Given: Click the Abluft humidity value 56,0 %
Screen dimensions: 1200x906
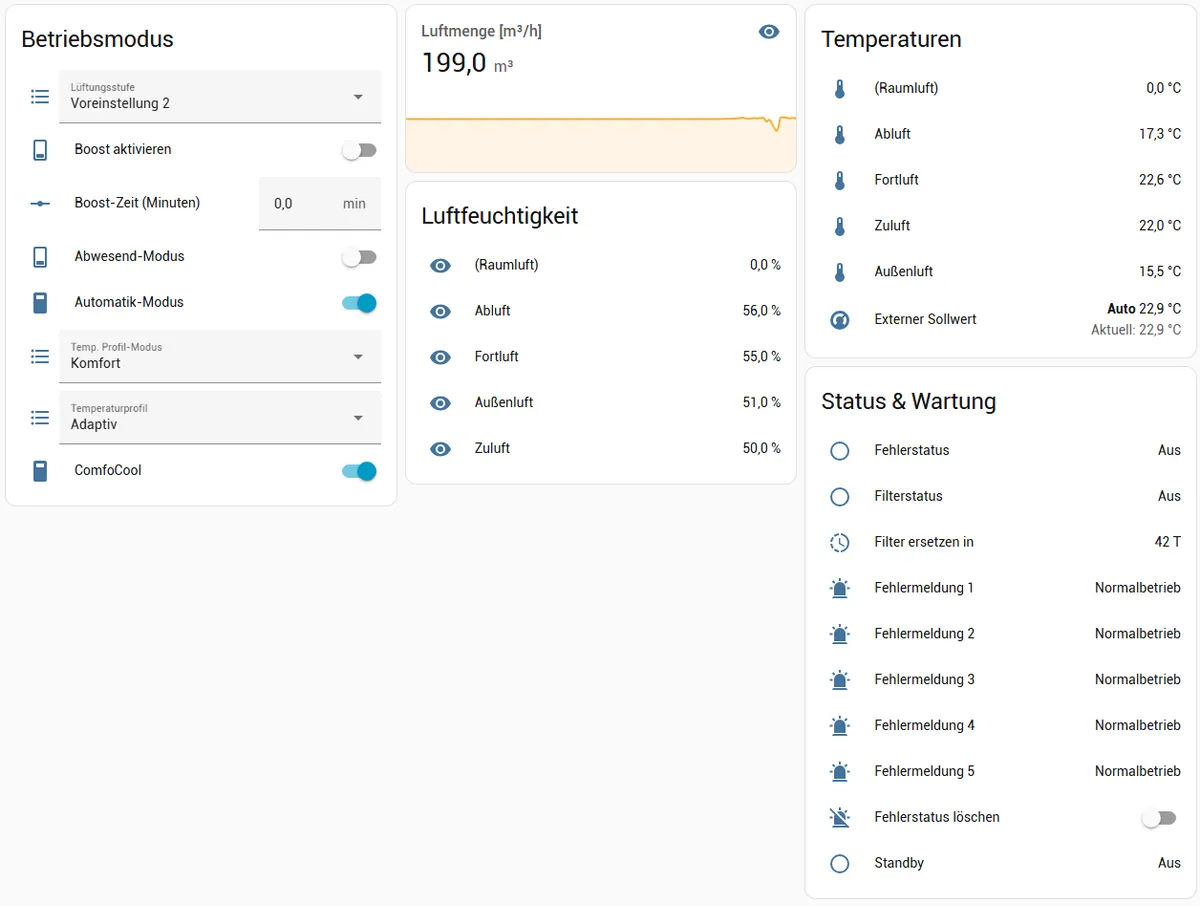Looking at the screenshot, I should click(762, 311).
